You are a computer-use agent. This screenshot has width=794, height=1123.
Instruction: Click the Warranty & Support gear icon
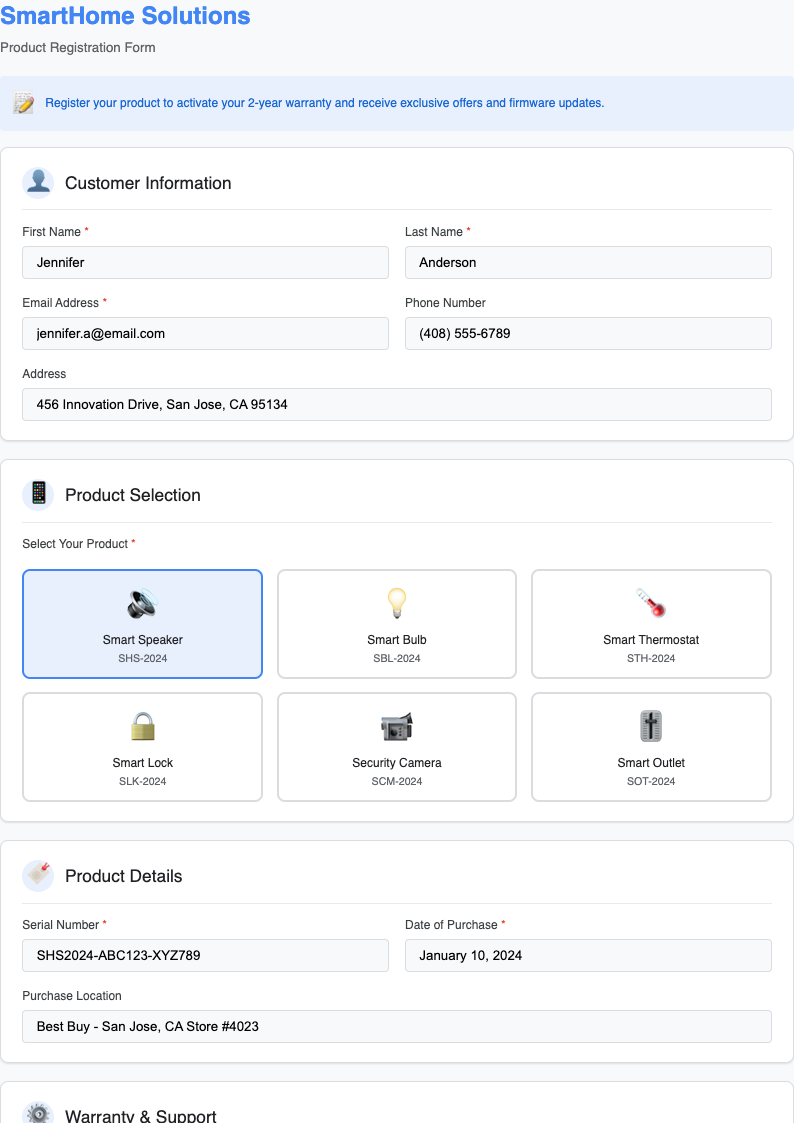click(38, 1112)
